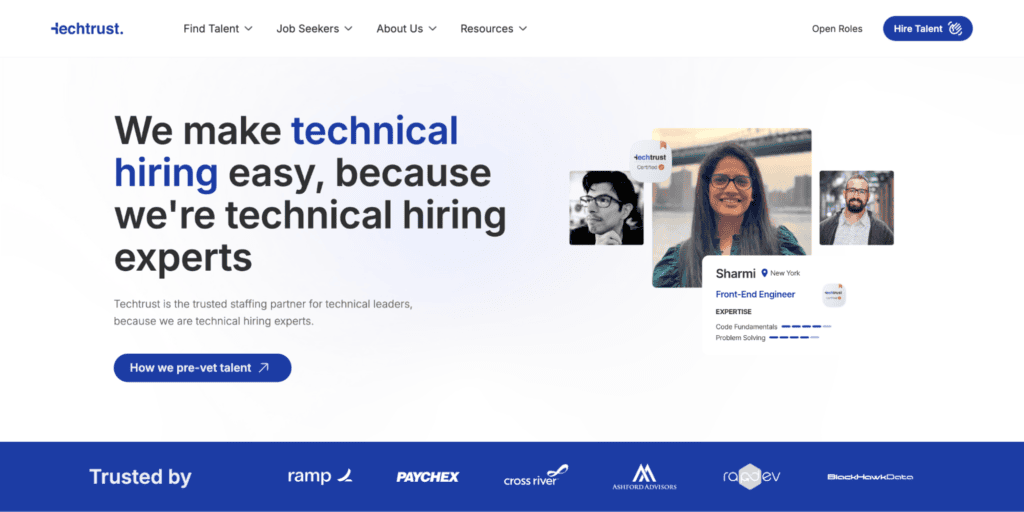Open the Find Talent menu
1024x512 pixels.
[x=217, y=29]
